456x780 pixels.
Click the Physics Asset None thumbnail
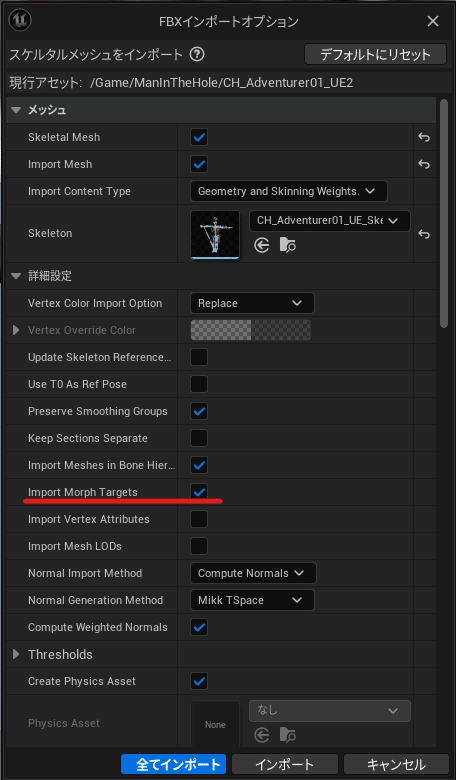(x=215, y=724)
